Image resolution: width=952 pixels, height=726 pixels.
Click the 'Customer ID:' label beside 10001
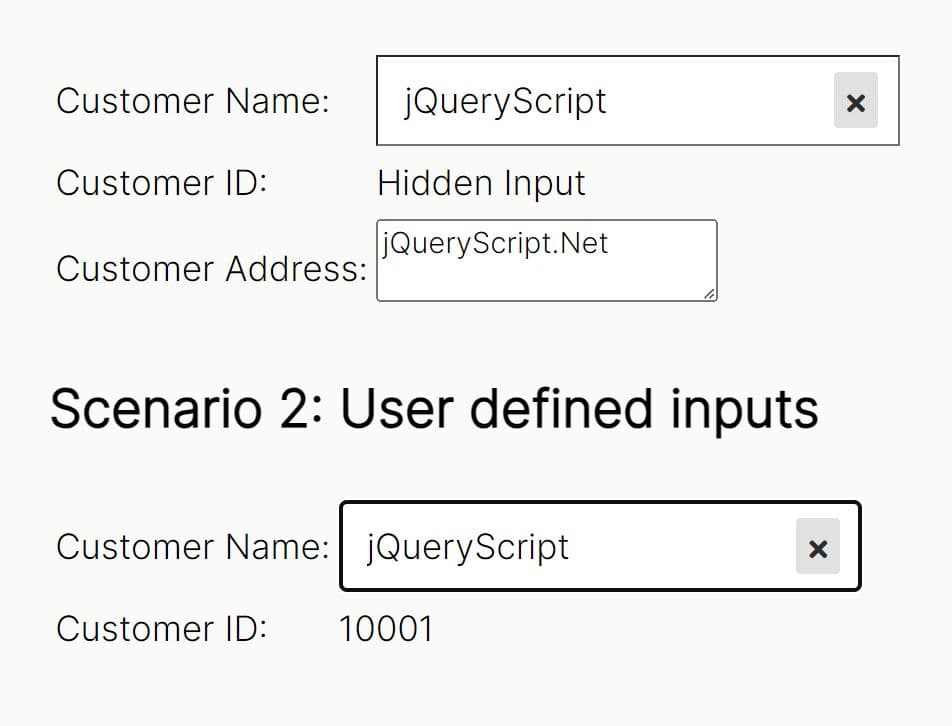(162, 628)
